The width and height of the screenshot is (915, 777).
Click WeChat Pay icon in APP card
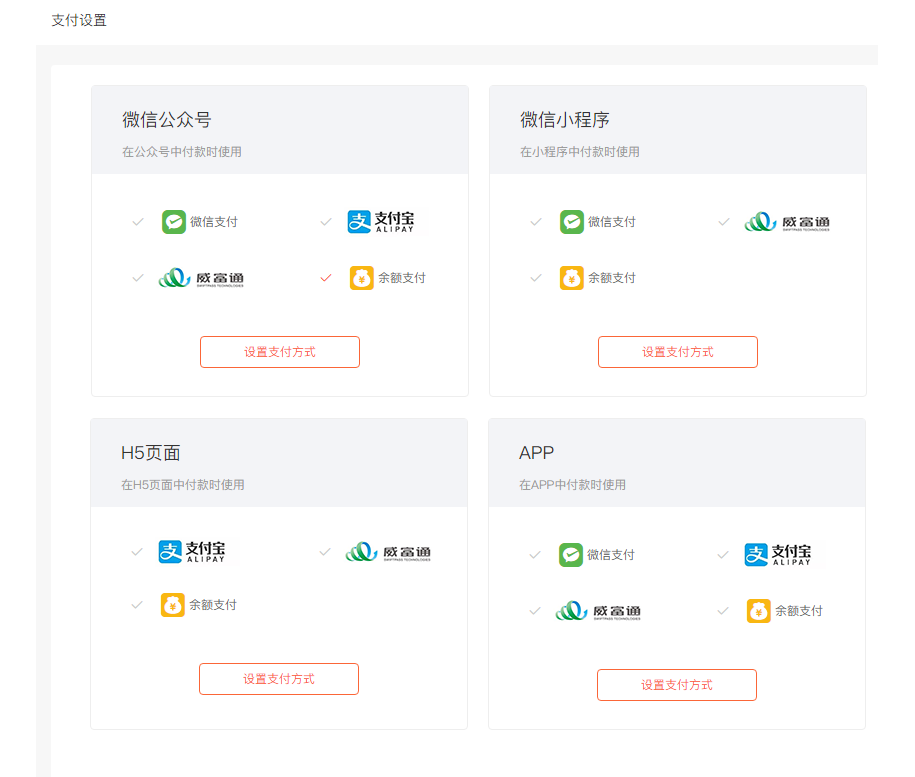[x=571, y=555]
